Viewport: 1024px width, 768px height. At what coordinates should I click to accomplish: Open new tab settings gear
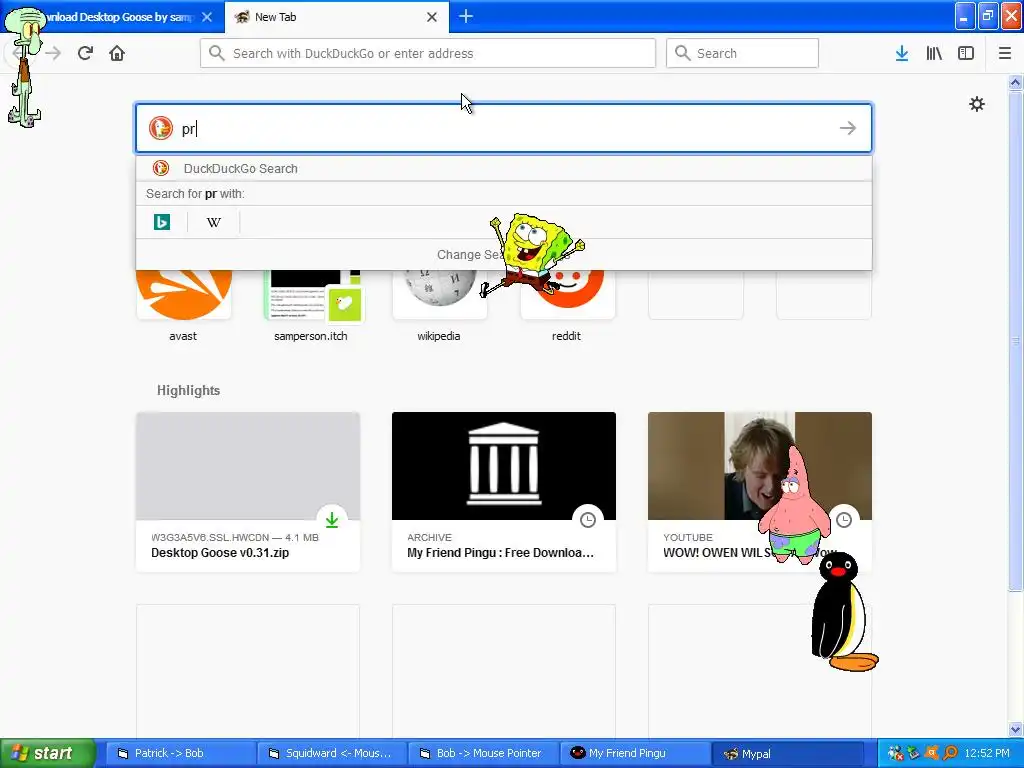tap(976, 104)
